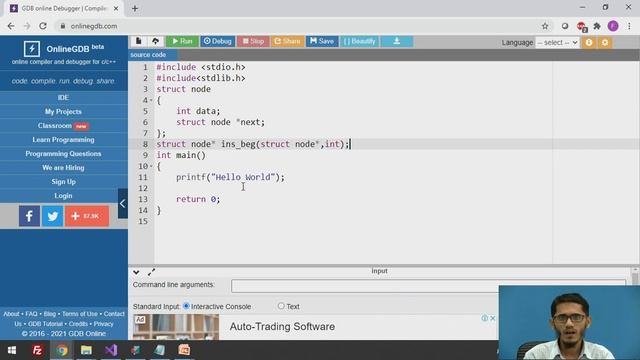This screenshot has height=360, width=640.
Task: Start the Debug session
Action: point(218,41)
